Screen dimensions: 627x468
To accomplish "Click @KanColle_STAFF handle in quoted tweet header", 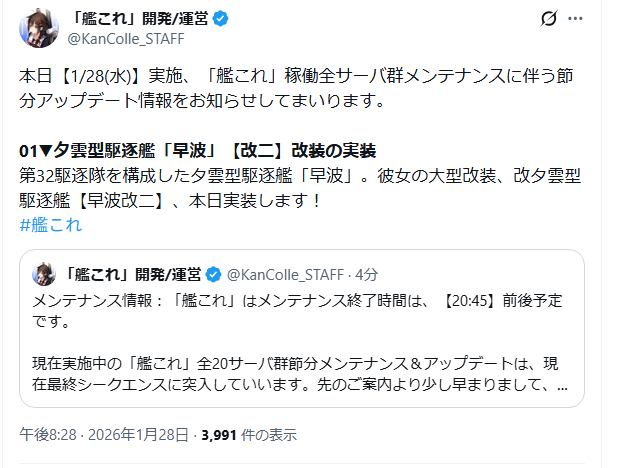I will tap(285, 274).
